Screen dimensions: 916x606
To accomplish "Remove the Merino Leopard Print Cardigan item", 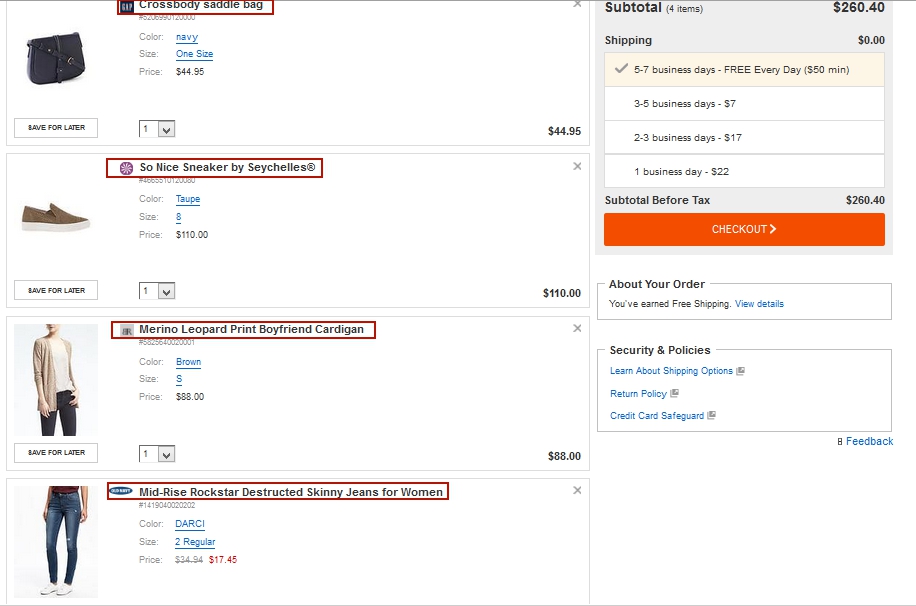I will (577, 329).
